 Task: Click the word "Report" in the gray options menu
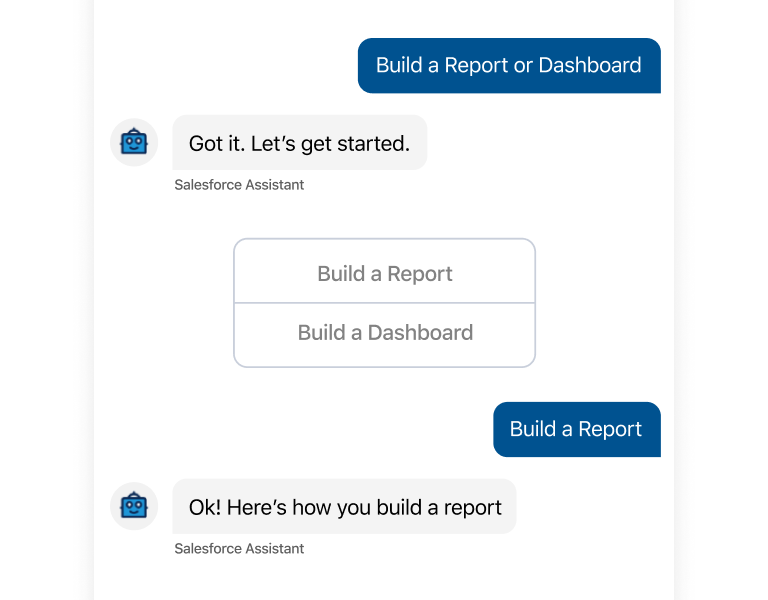coord(419,273)
